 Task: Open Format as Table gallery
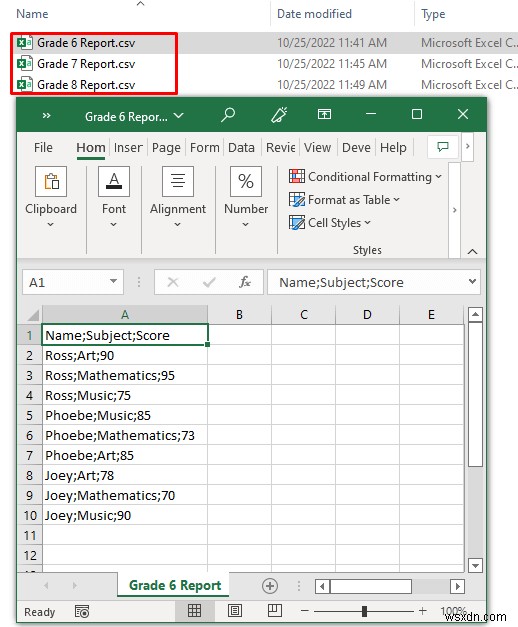coord(344,200)
